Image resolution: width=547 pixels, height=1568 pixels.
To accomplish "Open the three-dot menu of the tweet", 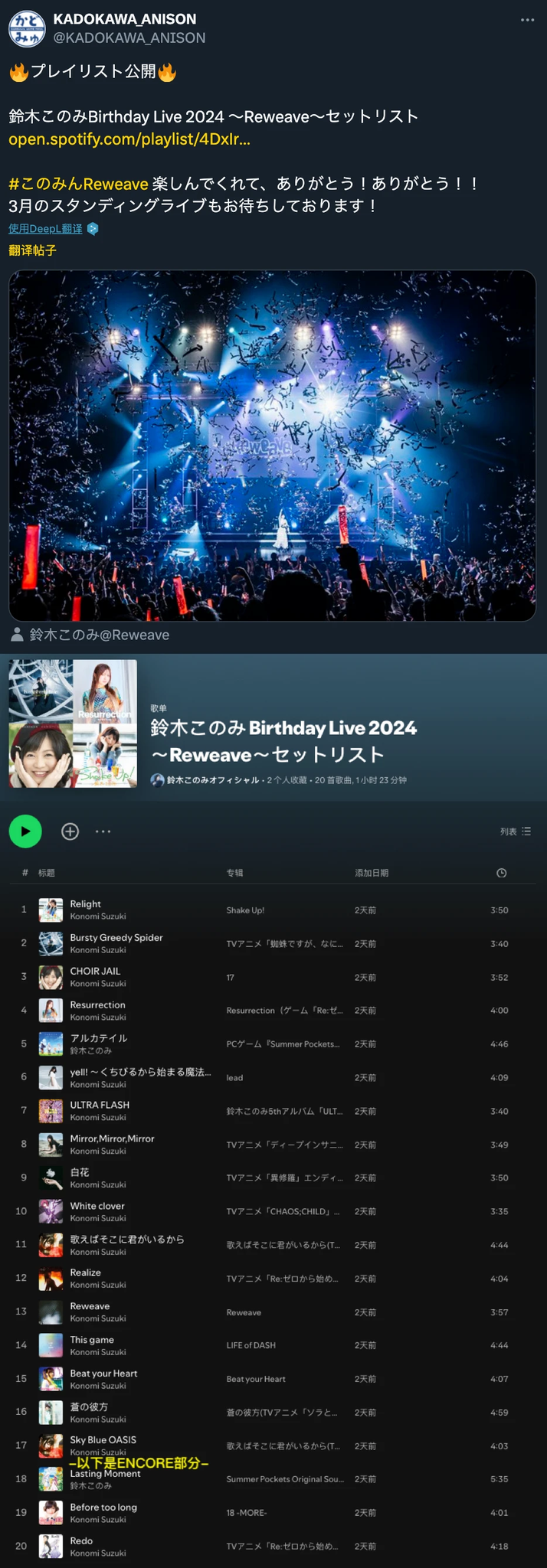I will pos(527,20).
